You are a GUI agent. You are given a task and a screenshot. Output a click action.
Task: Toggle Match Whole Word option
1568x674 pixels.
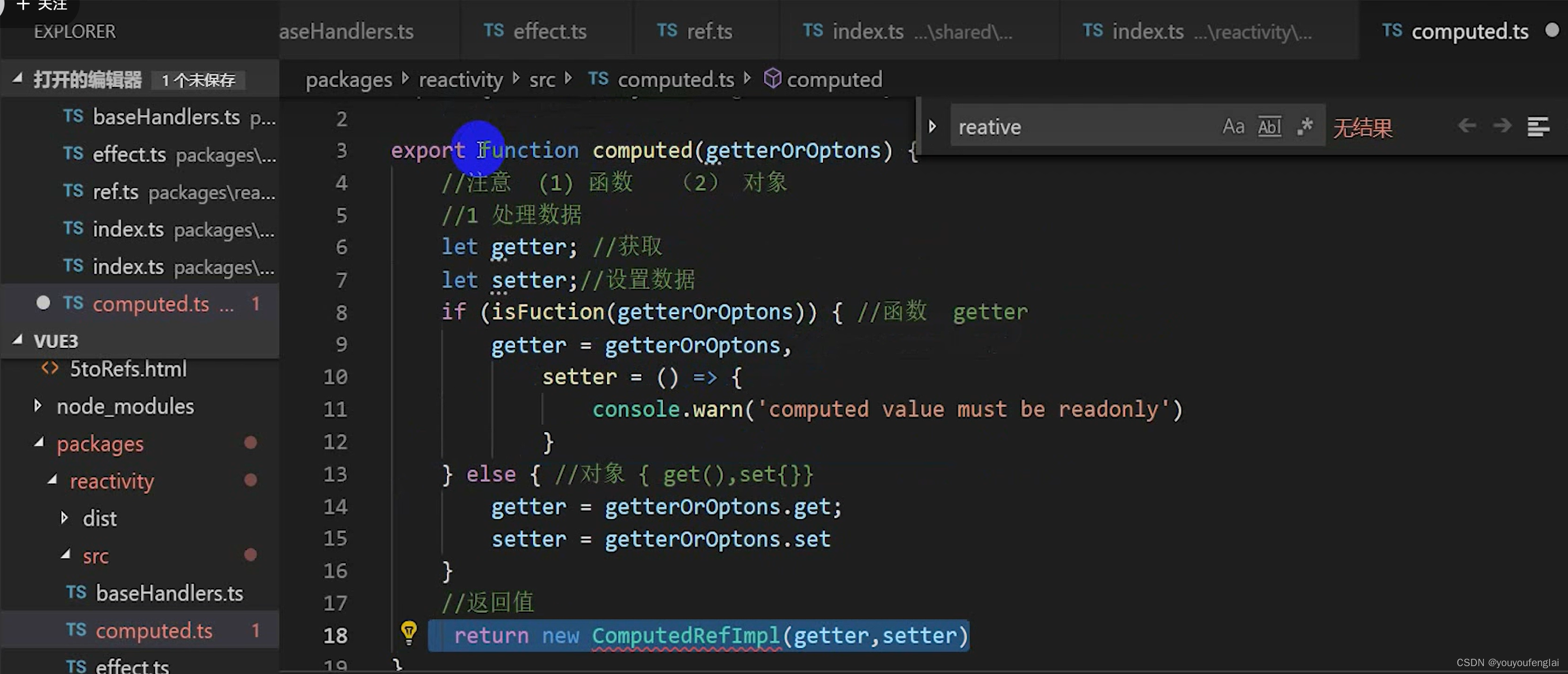[x=1269, y=126]
